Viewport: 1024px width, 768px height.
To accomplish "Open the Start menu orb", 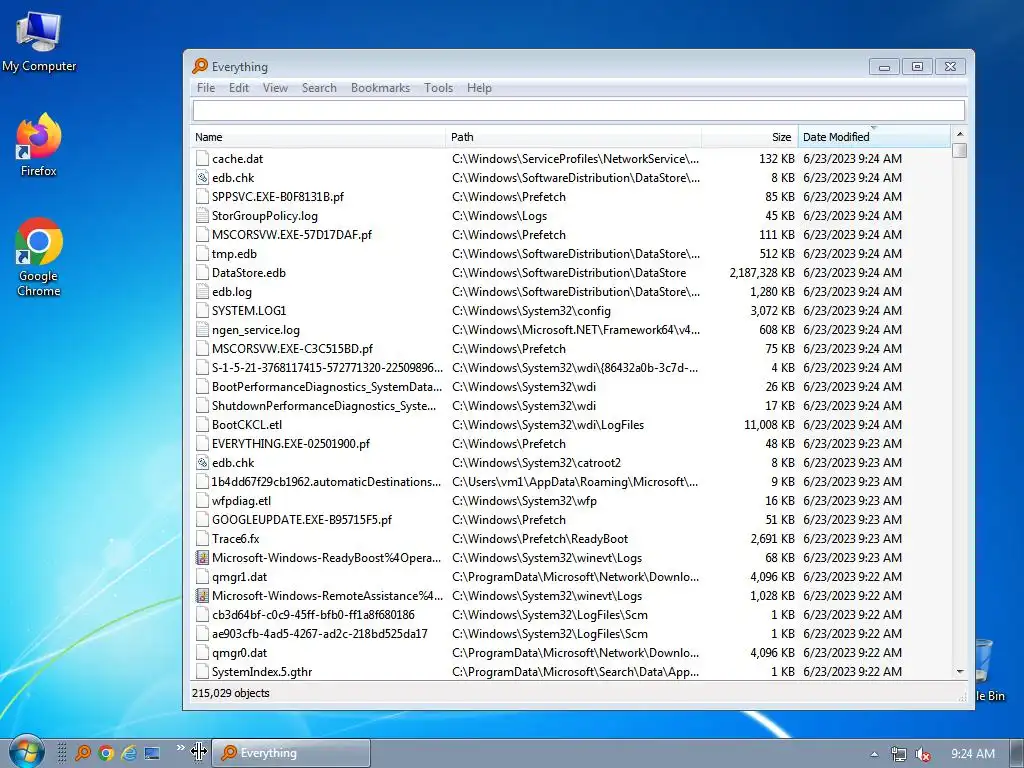I will click(x=26, y=752).
